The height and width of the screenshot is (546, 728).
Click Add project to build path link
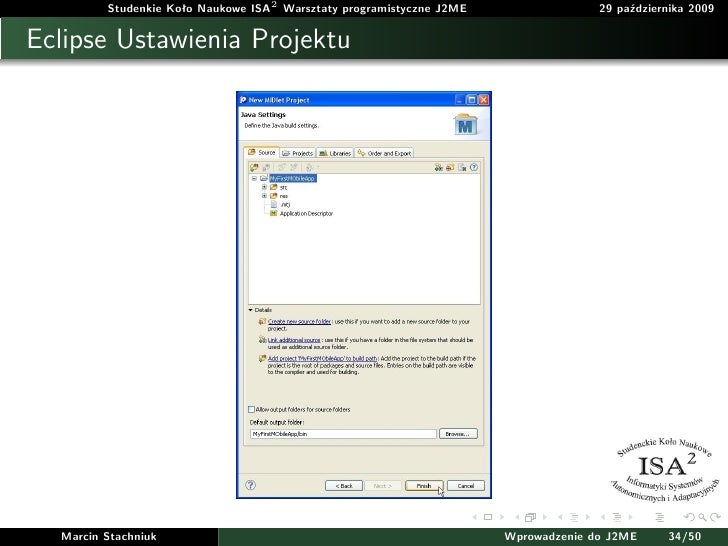(322, 358)
